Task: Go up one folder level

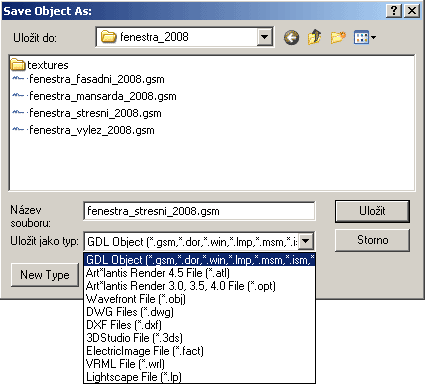Action: click(315, 37)
